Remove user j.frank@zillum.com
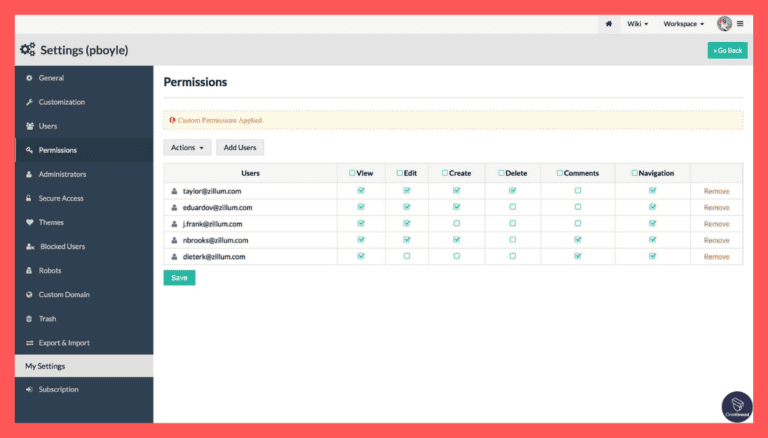Screen dimensions: 768x438 point(716,223)
